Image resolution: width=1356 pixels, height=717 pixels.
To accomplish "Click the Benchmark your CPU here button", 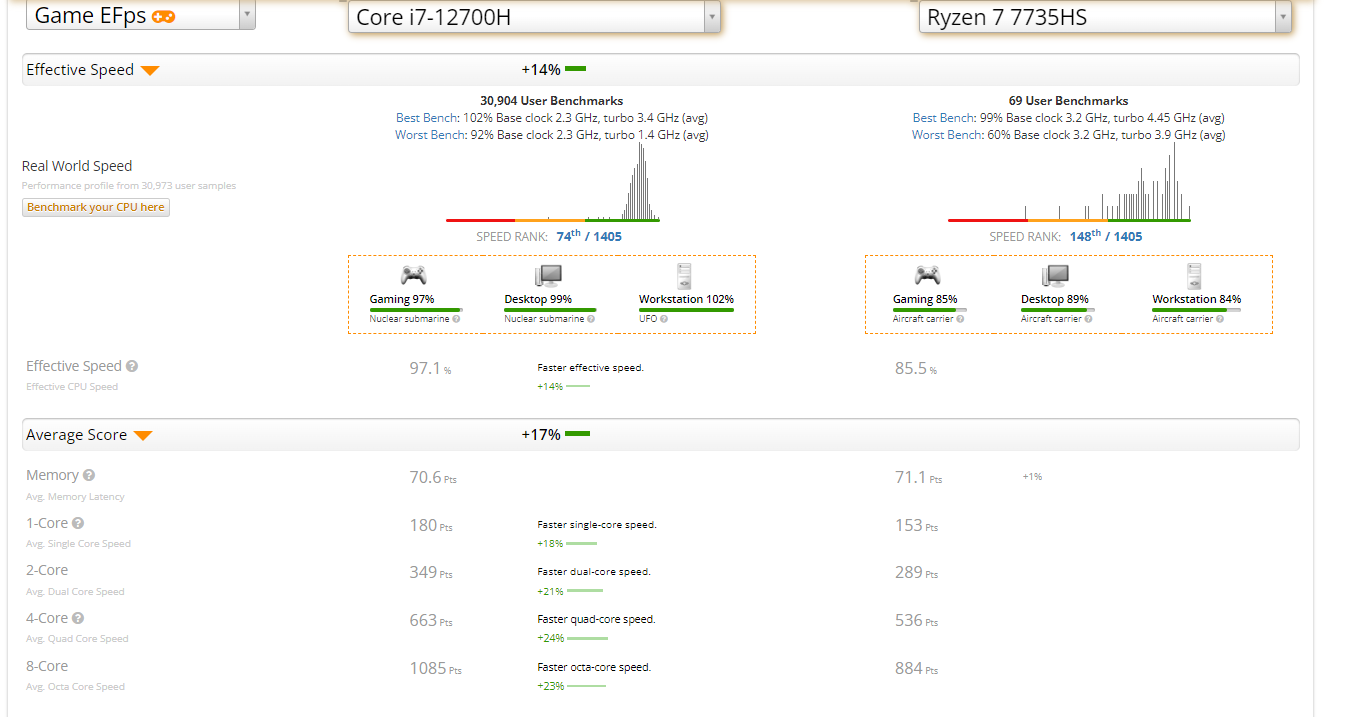I will pos(96,207).
